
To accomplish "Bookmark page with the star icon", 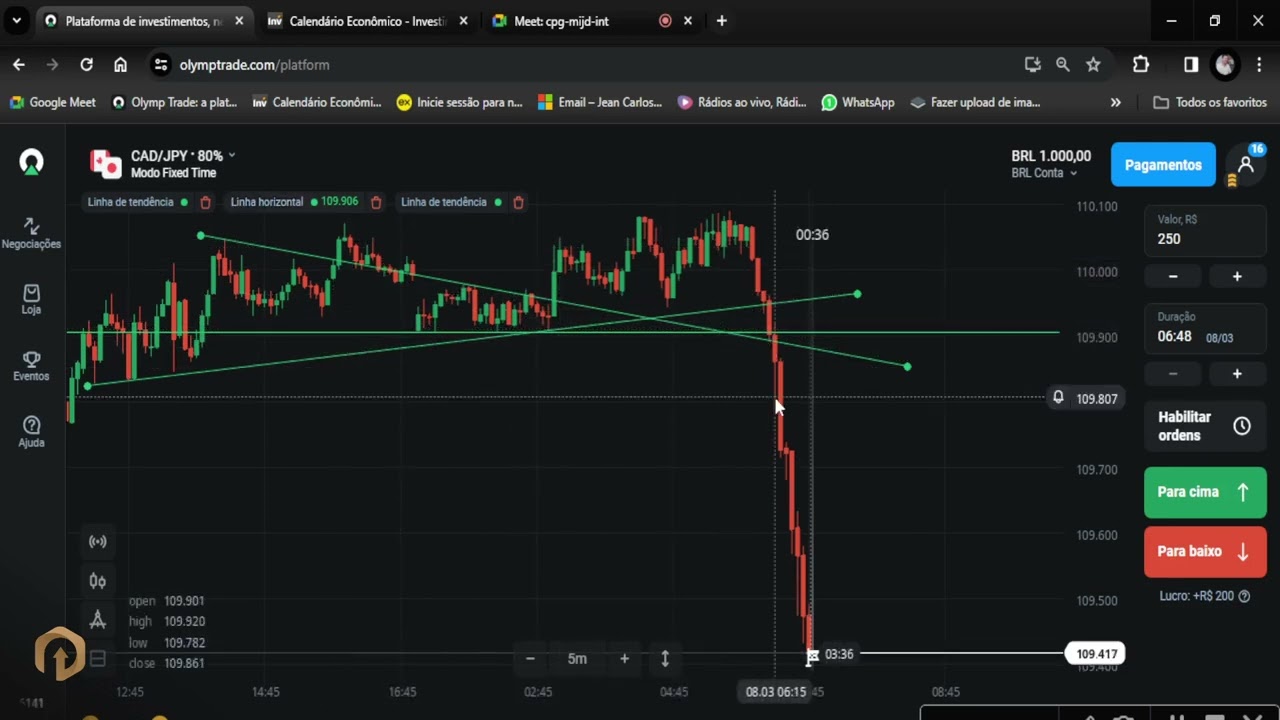I will (1093, 65).
